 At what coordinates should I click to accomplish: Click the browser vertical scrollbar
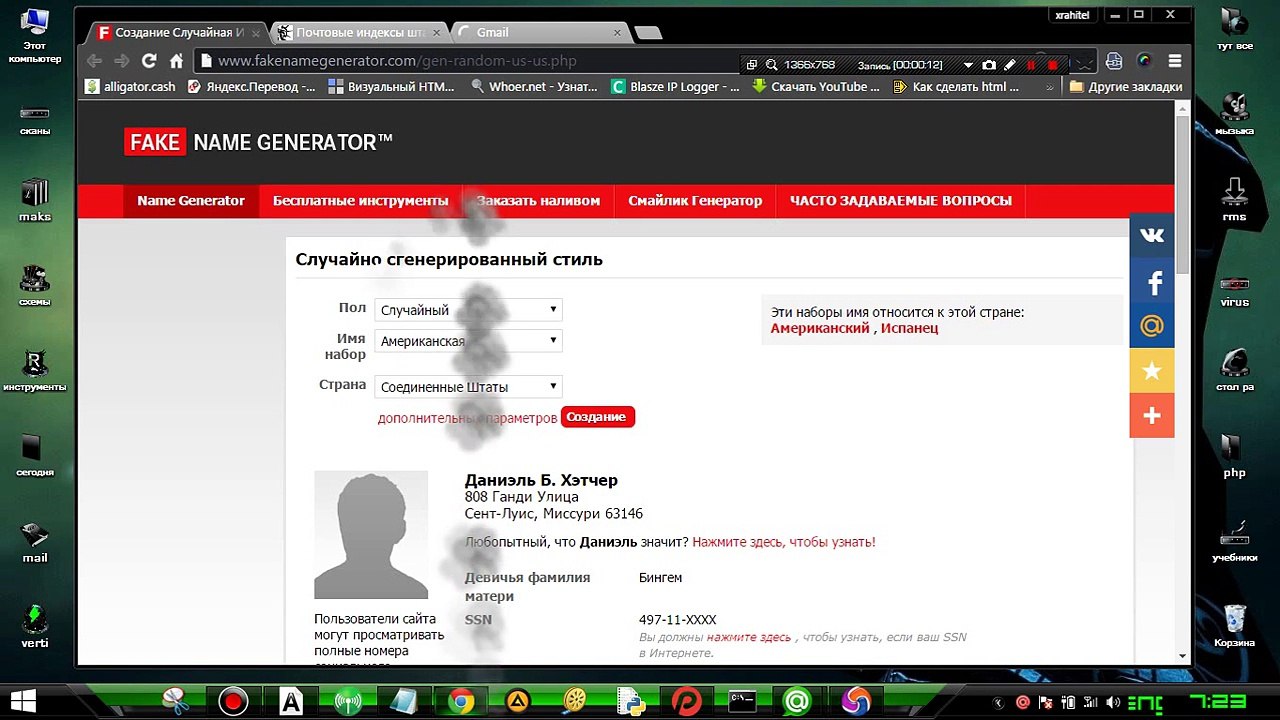pos(1182,195)
